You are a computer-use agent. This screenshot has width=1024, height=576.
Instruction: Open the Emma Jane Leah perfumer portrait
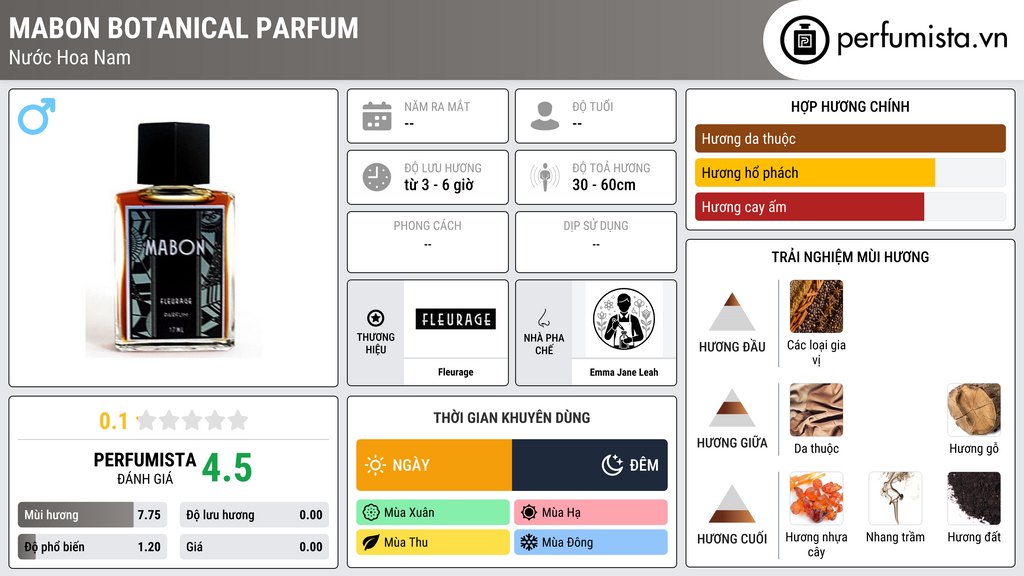[624, 319]
